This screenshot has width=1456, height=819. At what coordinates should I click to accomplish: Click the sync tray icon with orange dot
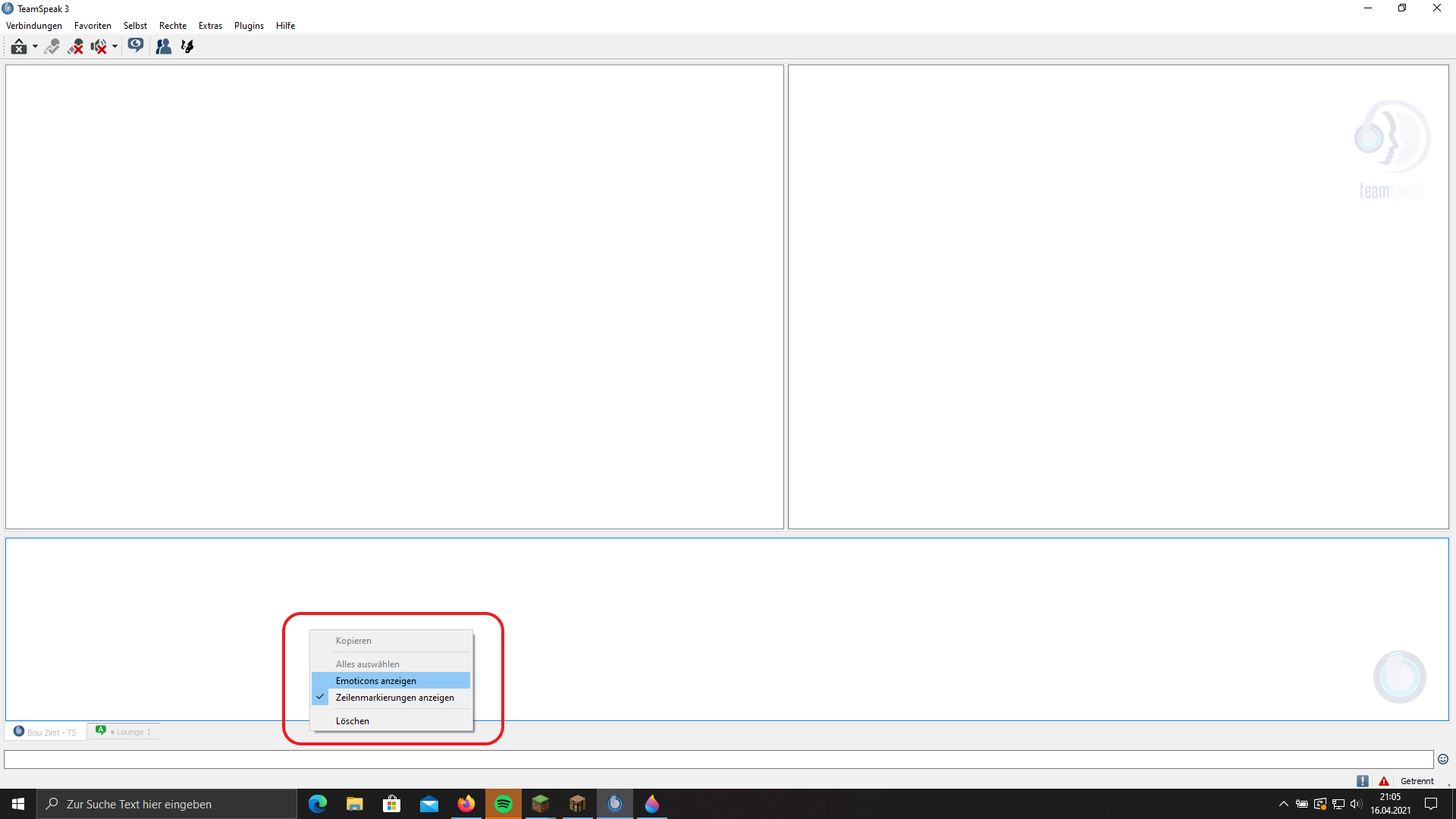1320,804
